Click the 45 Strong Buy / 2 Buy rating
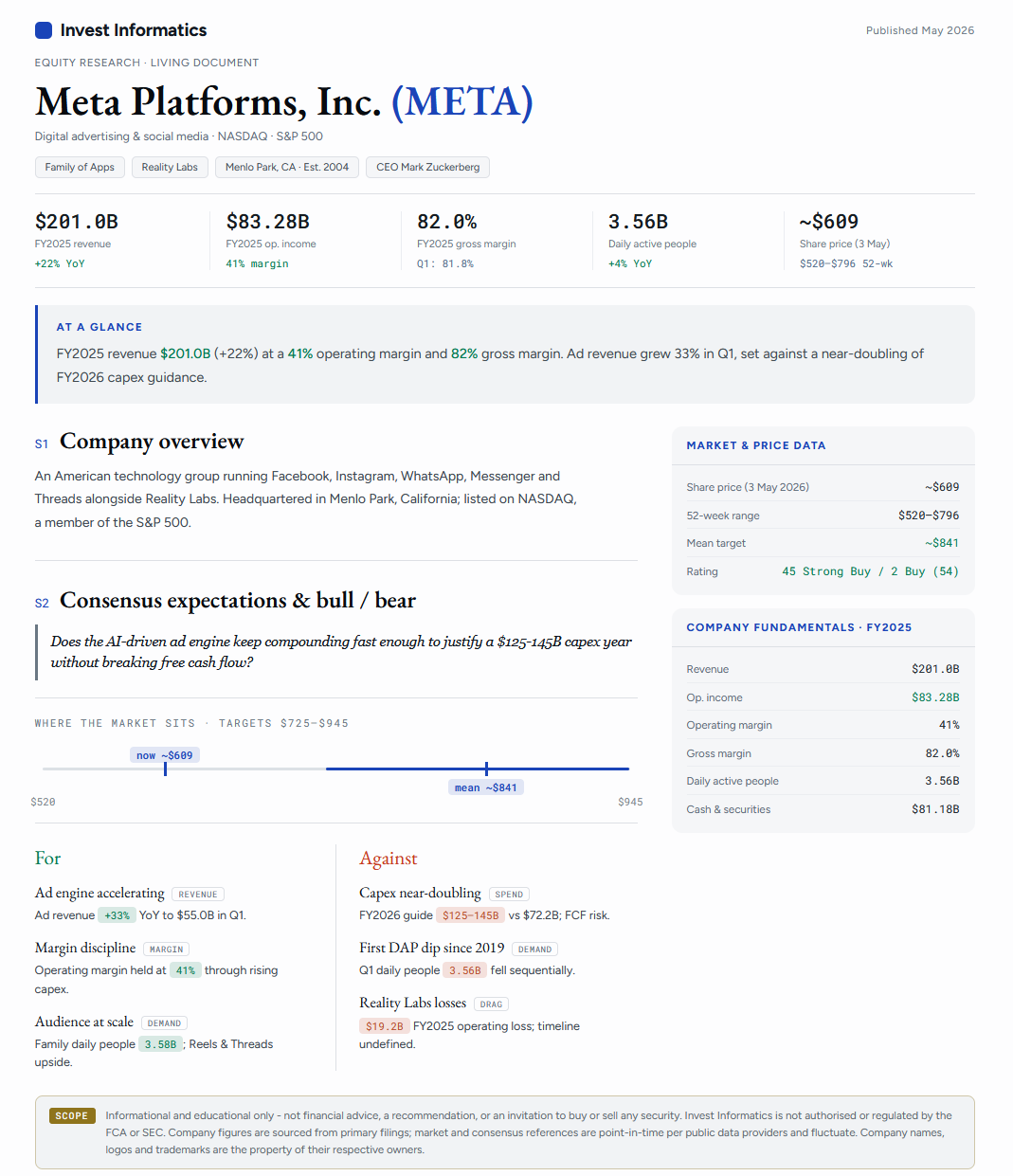The height and width of the screenshot is (1176, 1013). click(870, 571)
